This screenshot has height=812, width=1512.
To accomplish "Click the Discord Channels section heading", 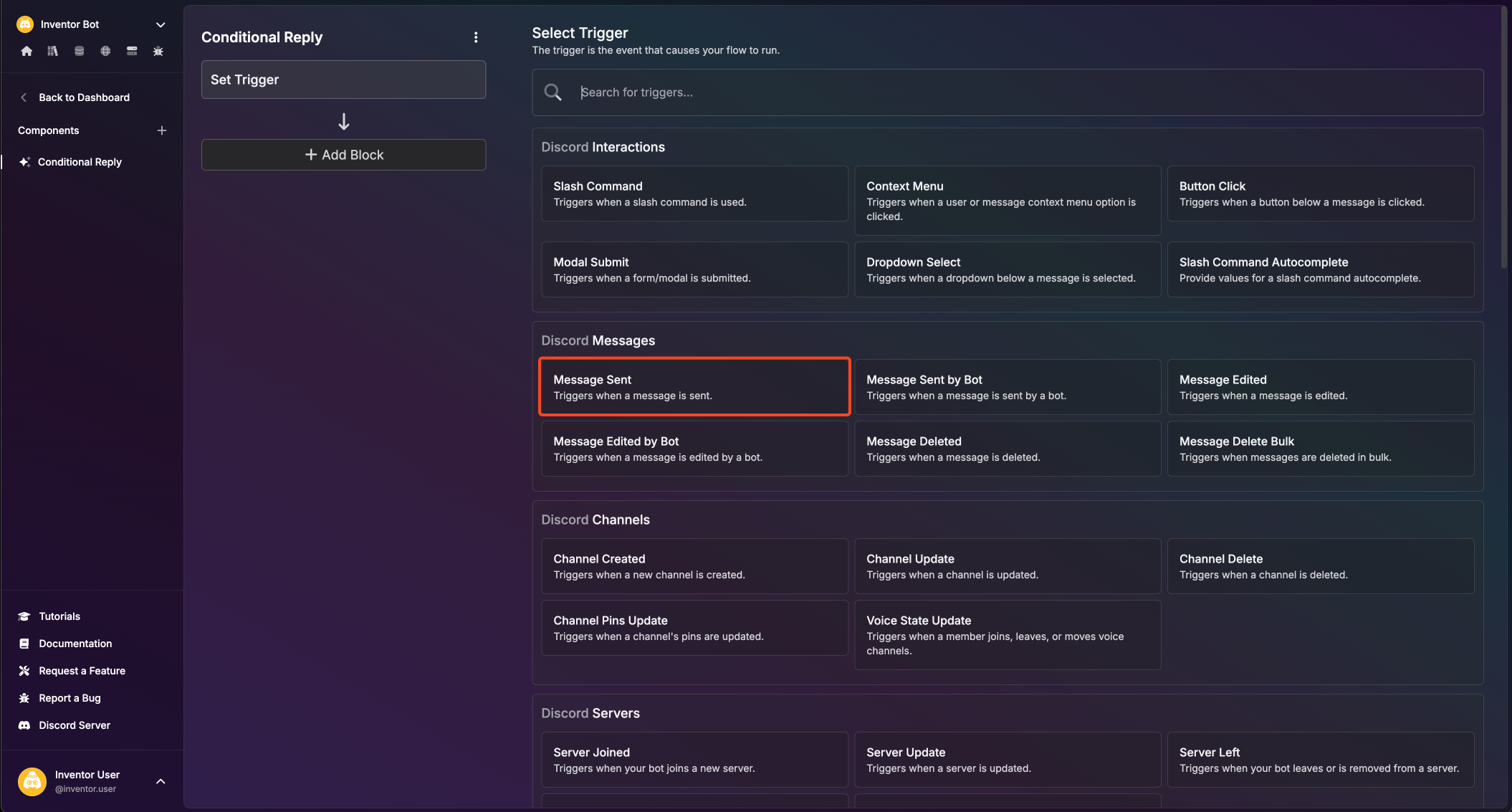I will point(595,520).
